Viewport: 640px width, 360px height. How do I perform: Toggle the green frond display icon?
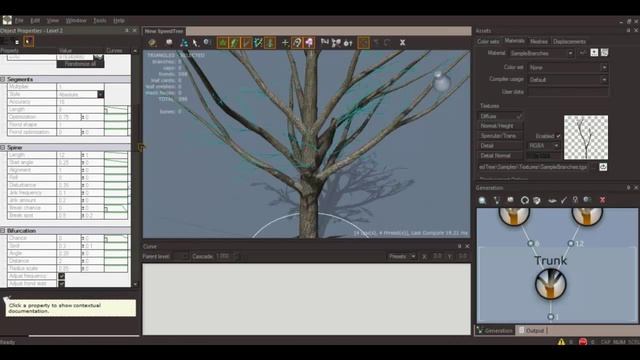pyautogui.click(x=234, y=42)
